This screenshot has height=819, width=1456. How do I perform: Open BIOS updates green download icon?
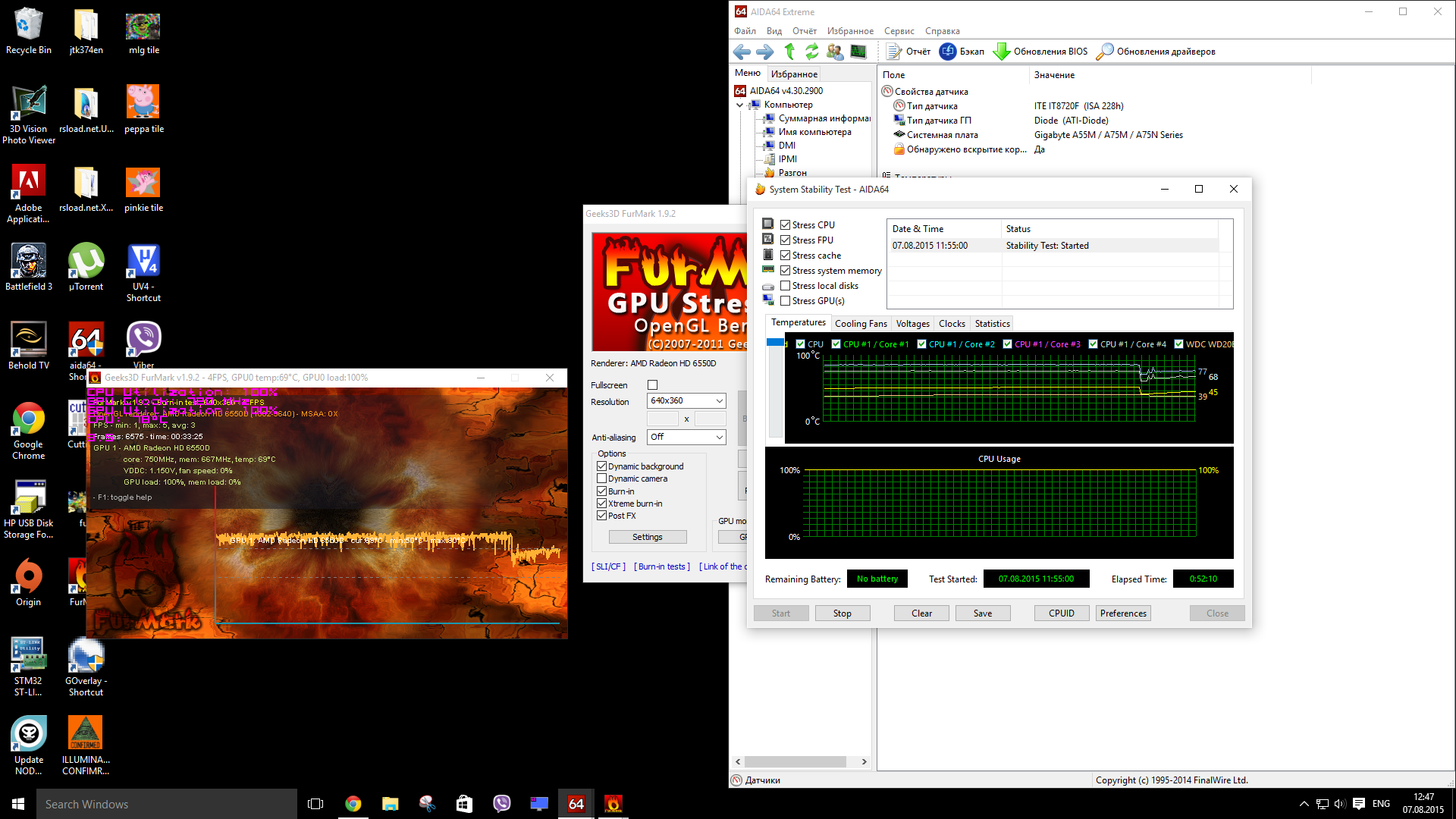[x=1002, y=52]
